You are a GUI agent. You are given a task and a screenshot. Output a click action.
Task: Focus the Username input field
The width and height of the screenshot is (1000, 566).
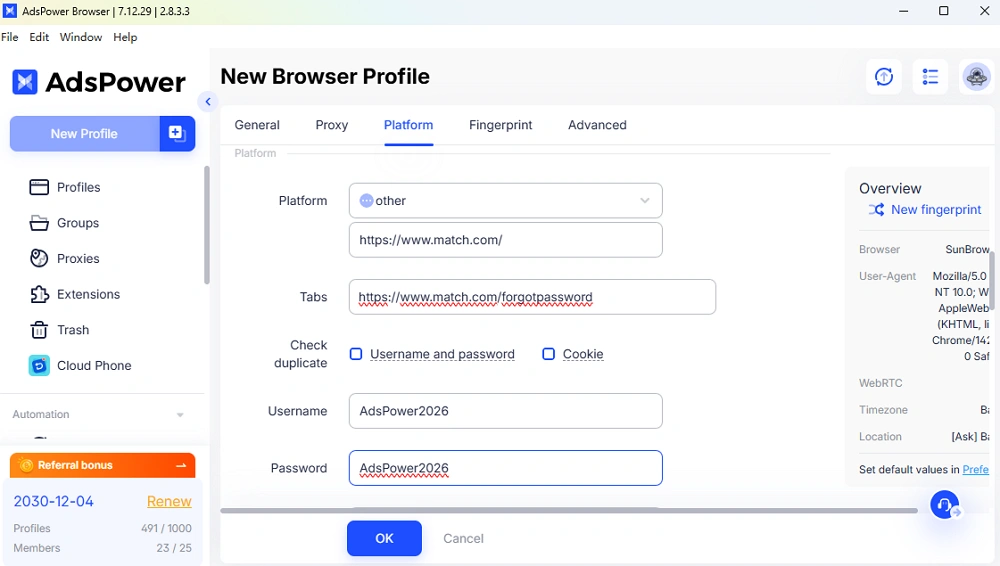506,411
